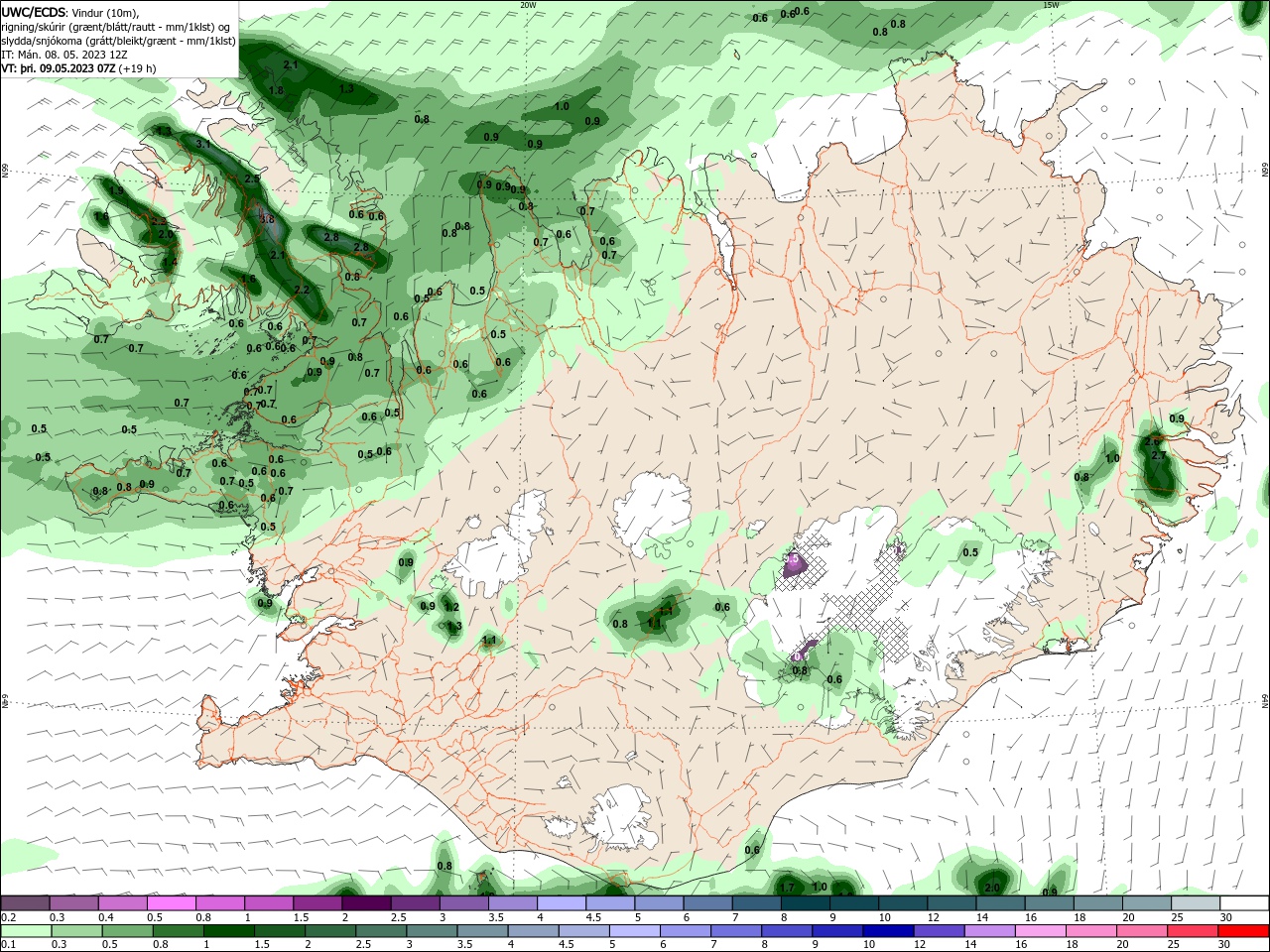This screenshot has height=952, width=1270.
Task: Click the 'IT: Mán. 08. 05. 2023 12Z' line
Action: point(63,55)
